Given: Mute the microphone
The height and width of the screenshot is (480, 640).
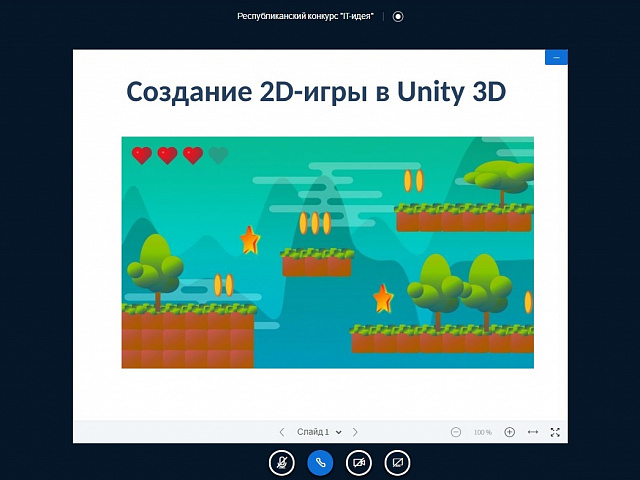Looking at the screenshot, I should click(x=282, y=462).
